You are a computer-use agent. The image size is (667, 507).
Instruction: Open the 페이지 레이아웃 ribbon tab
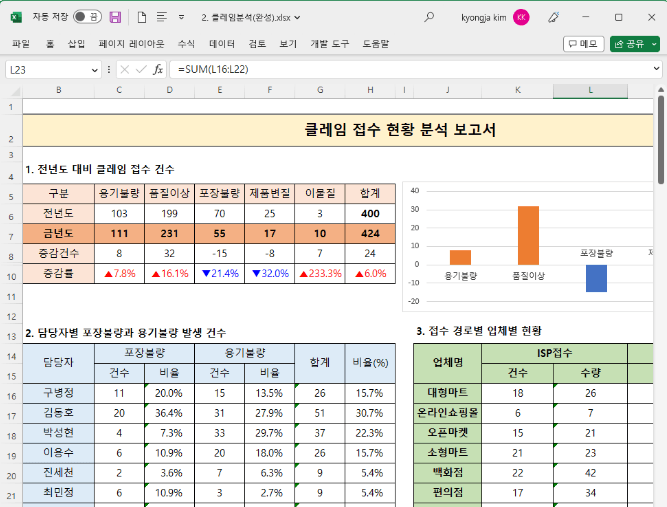[x=131, y=44]
